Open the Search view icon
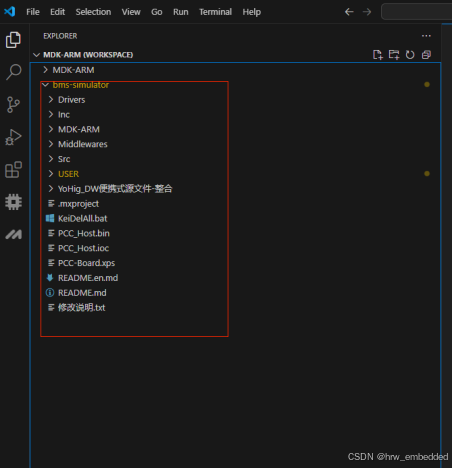This screenshot has width=452, height=469. 13,72
